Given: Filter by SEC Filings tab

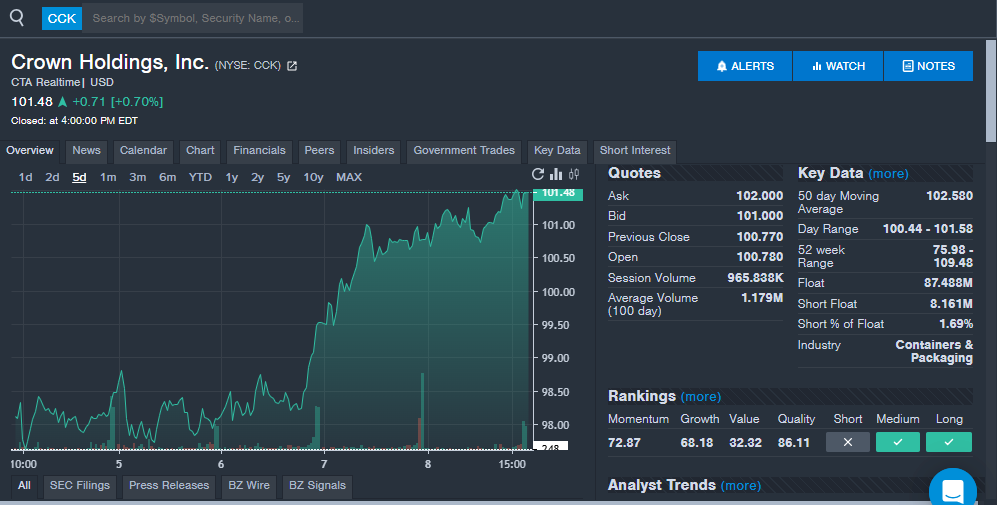Looking at the screenshot, I should click(x=80, y=486).
